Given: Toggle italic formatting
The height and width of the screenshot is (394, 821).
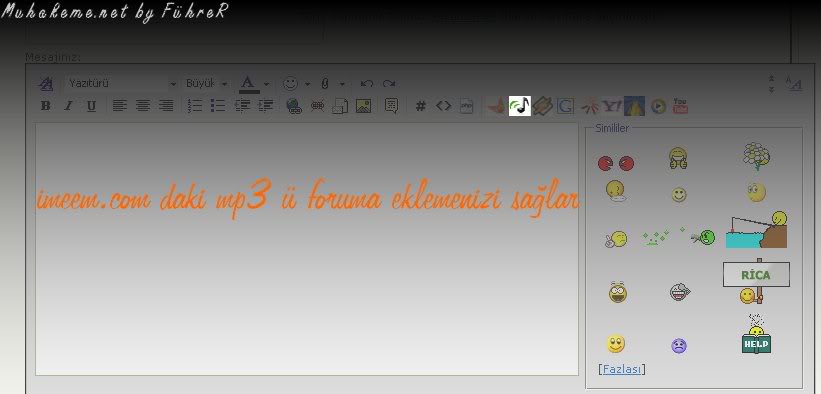Looking at the screenshot, I should coord(68,106).
